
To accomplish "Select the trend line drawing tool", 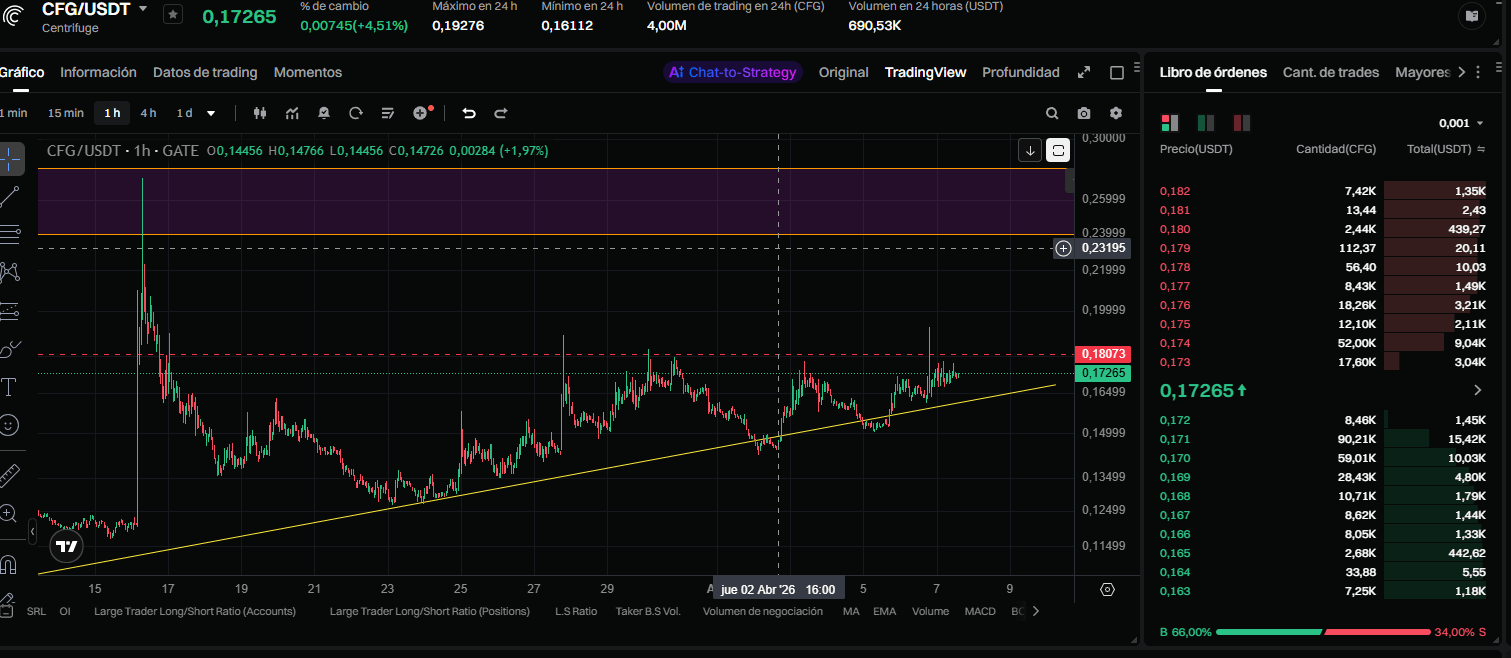I will (x=10, y=196).
